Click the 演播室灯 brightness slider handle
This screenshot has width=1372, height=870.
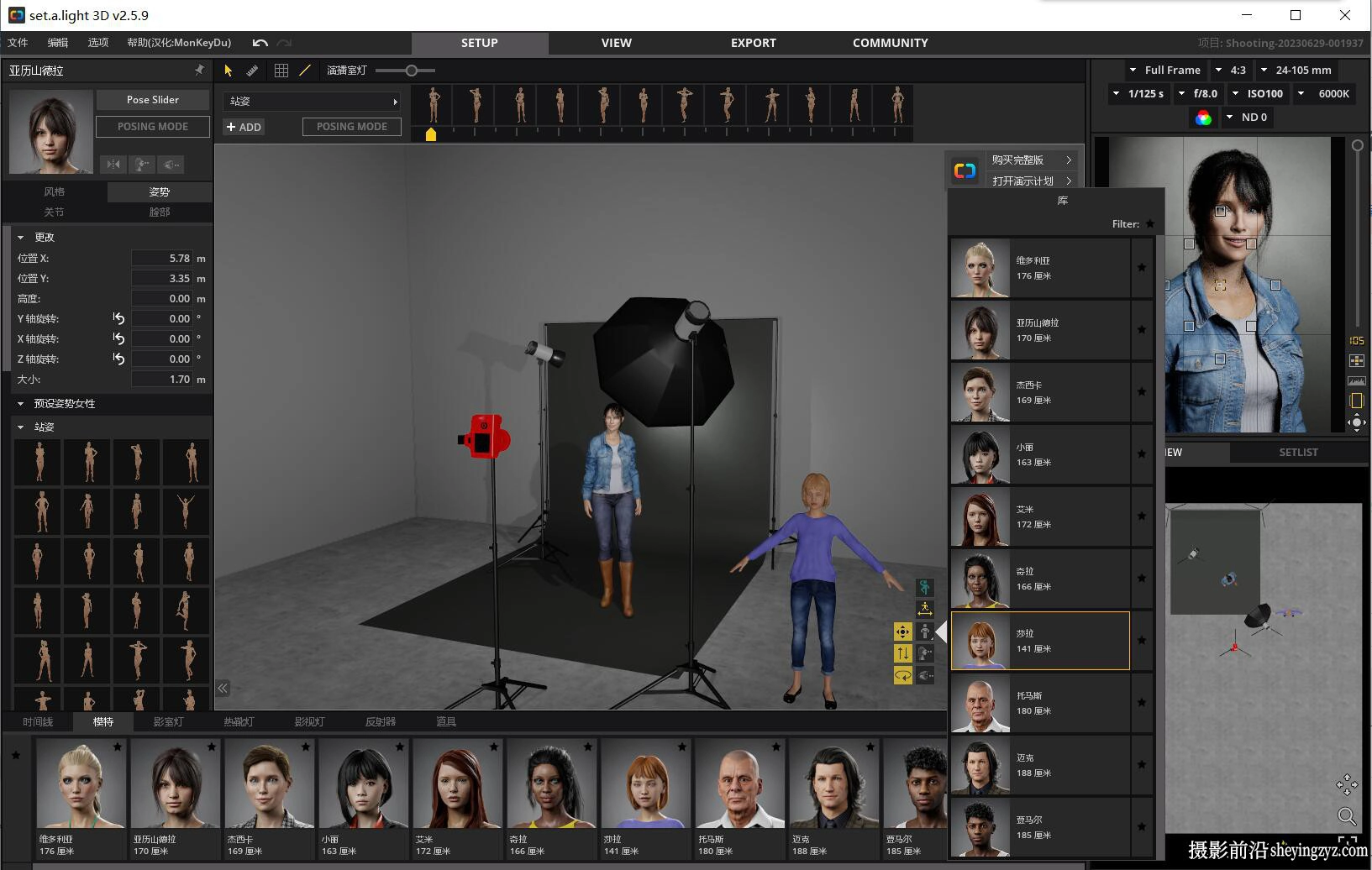pyautogui.click(x=412, y=71)
